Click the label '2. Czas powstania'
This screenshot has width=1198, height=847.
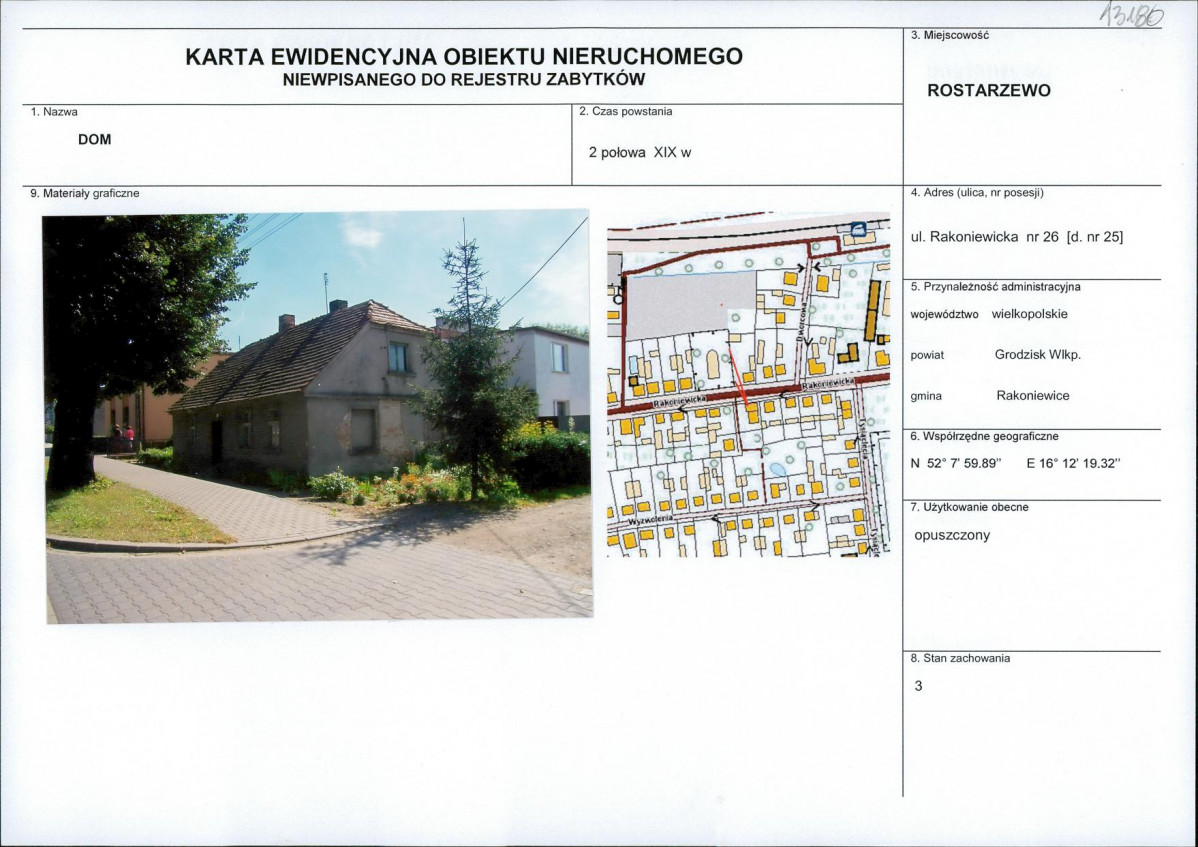[x=626, y=112]
